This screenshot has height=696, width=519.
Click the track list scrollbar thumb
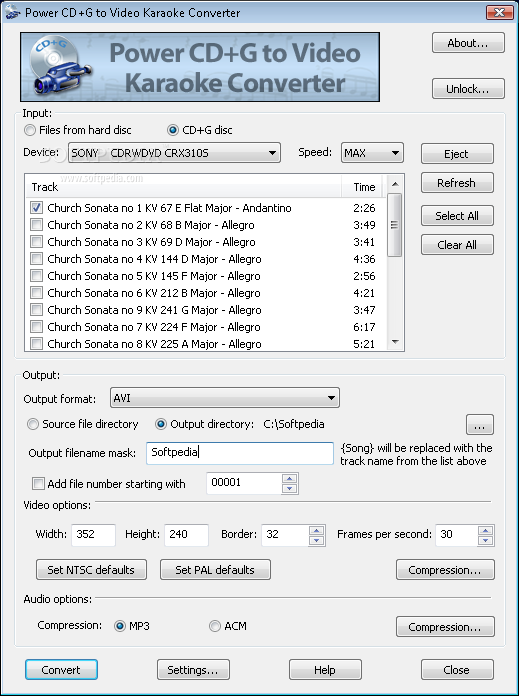click(x=395, y=225)
